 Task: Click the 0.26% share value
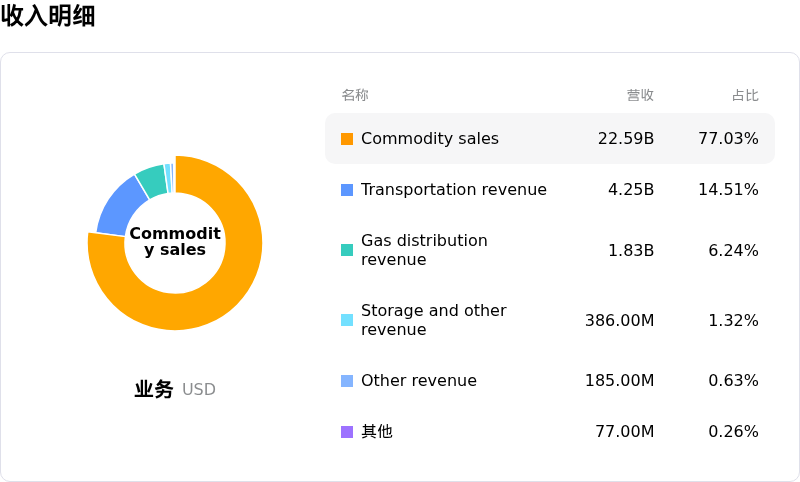(x=733, y=432)
